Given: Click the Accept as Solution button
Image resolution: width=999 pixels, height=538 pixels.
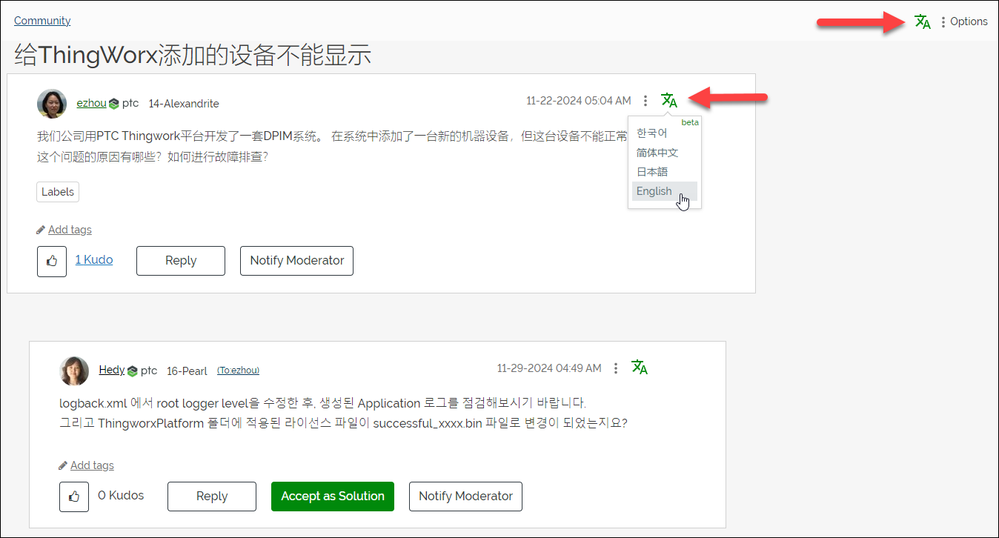Looking at the screenshot, I should 333,496.
